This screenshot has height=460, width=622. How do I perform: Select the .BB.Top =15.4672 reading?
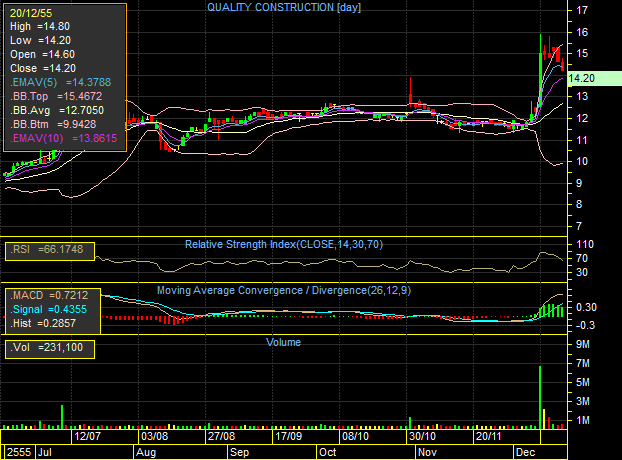point(56,96)
